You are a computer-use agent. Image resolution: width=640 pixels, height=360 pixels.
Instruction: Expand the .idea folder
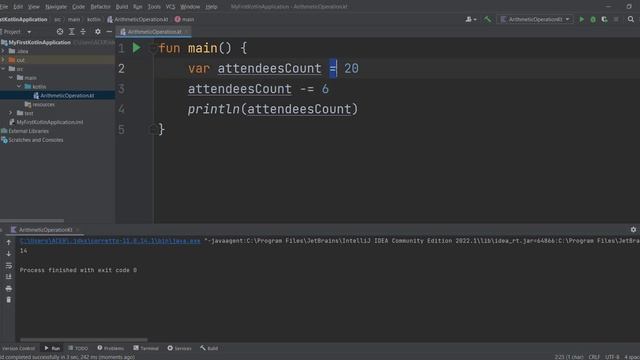[x=3, y=51]
